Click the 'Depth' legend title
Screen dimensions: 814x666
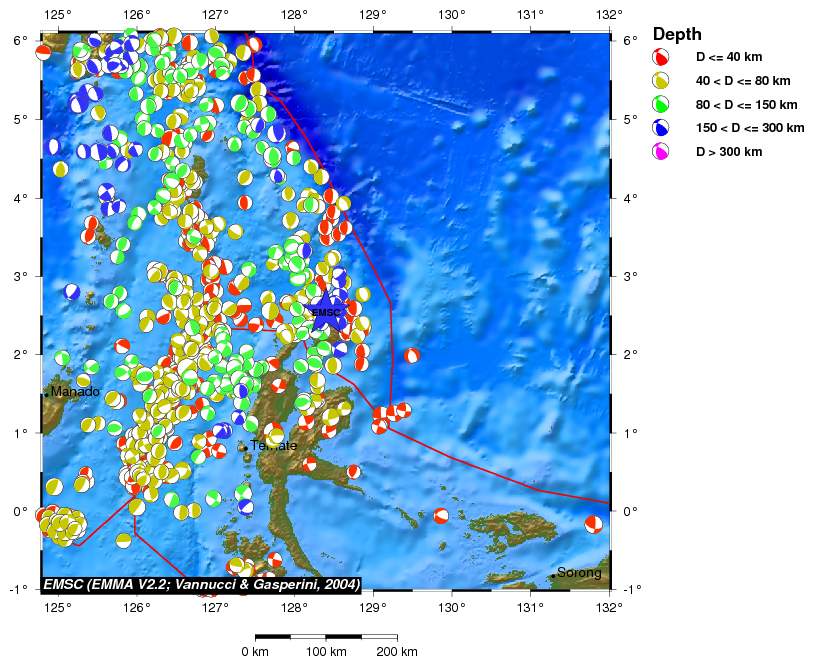point(677,34)
